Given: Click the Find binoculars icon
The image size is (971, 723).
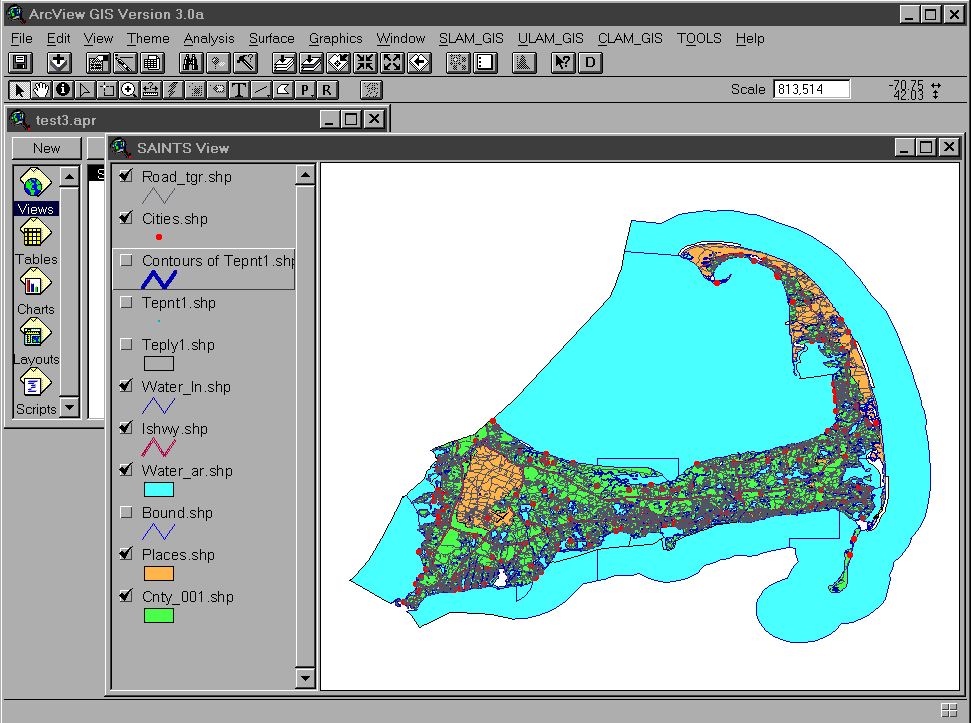Looking at the screenshot, I should click(191, 63).
